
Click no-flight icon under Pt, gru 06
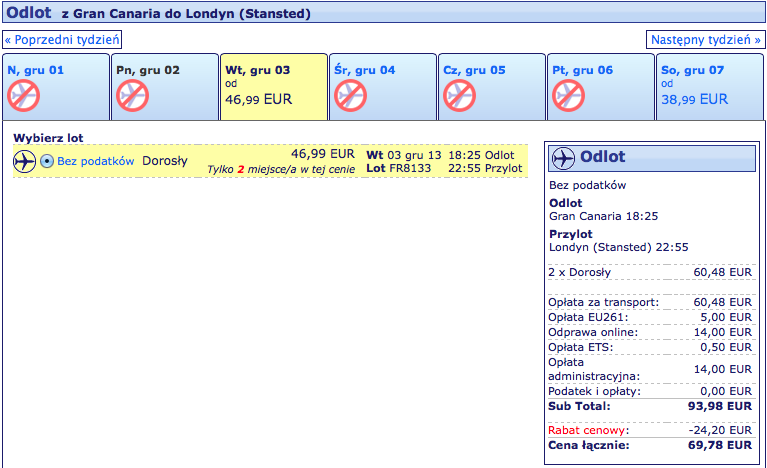[569, 95]
